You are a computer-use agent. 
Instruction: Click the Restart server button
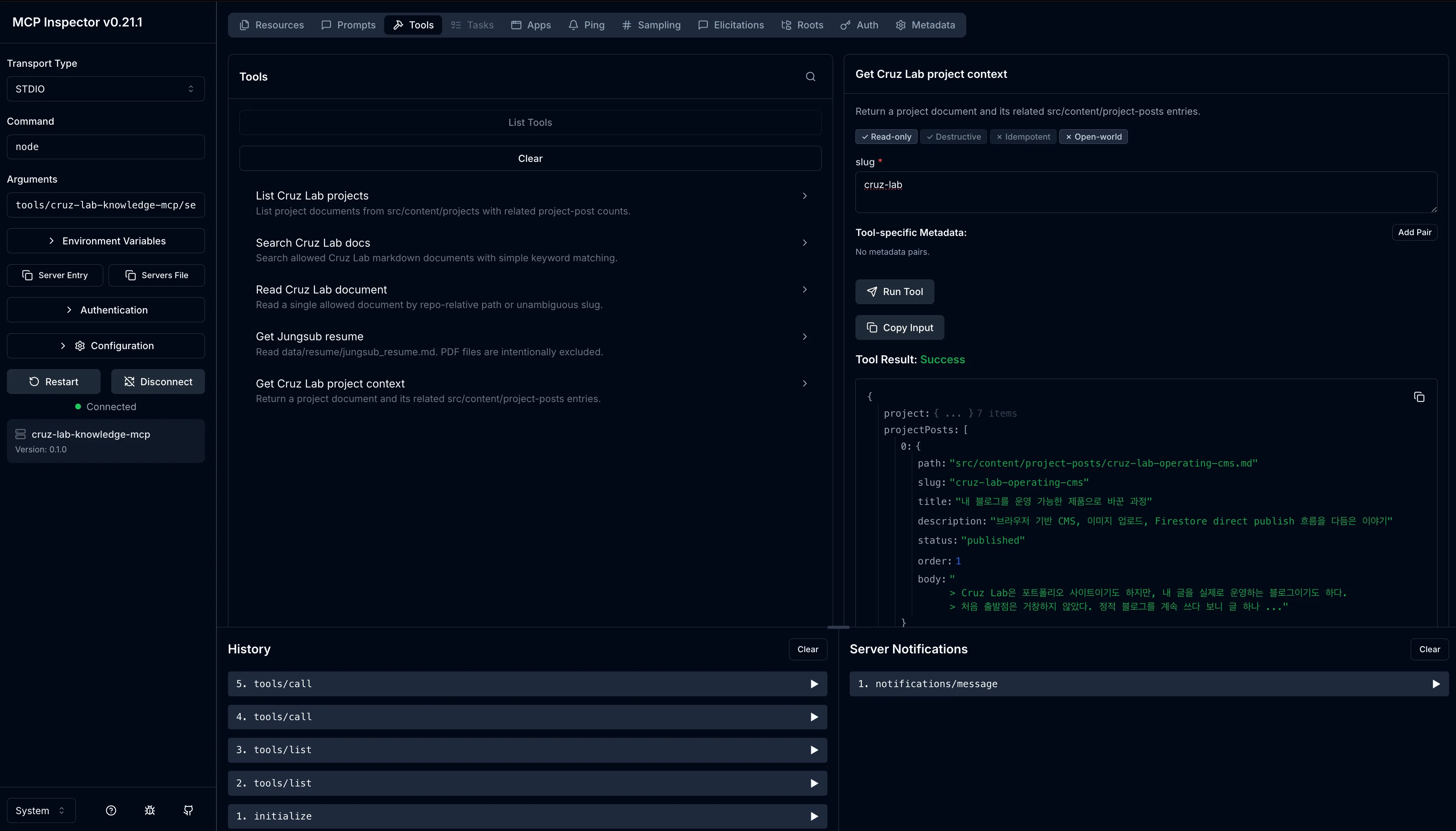coord(54,382)
